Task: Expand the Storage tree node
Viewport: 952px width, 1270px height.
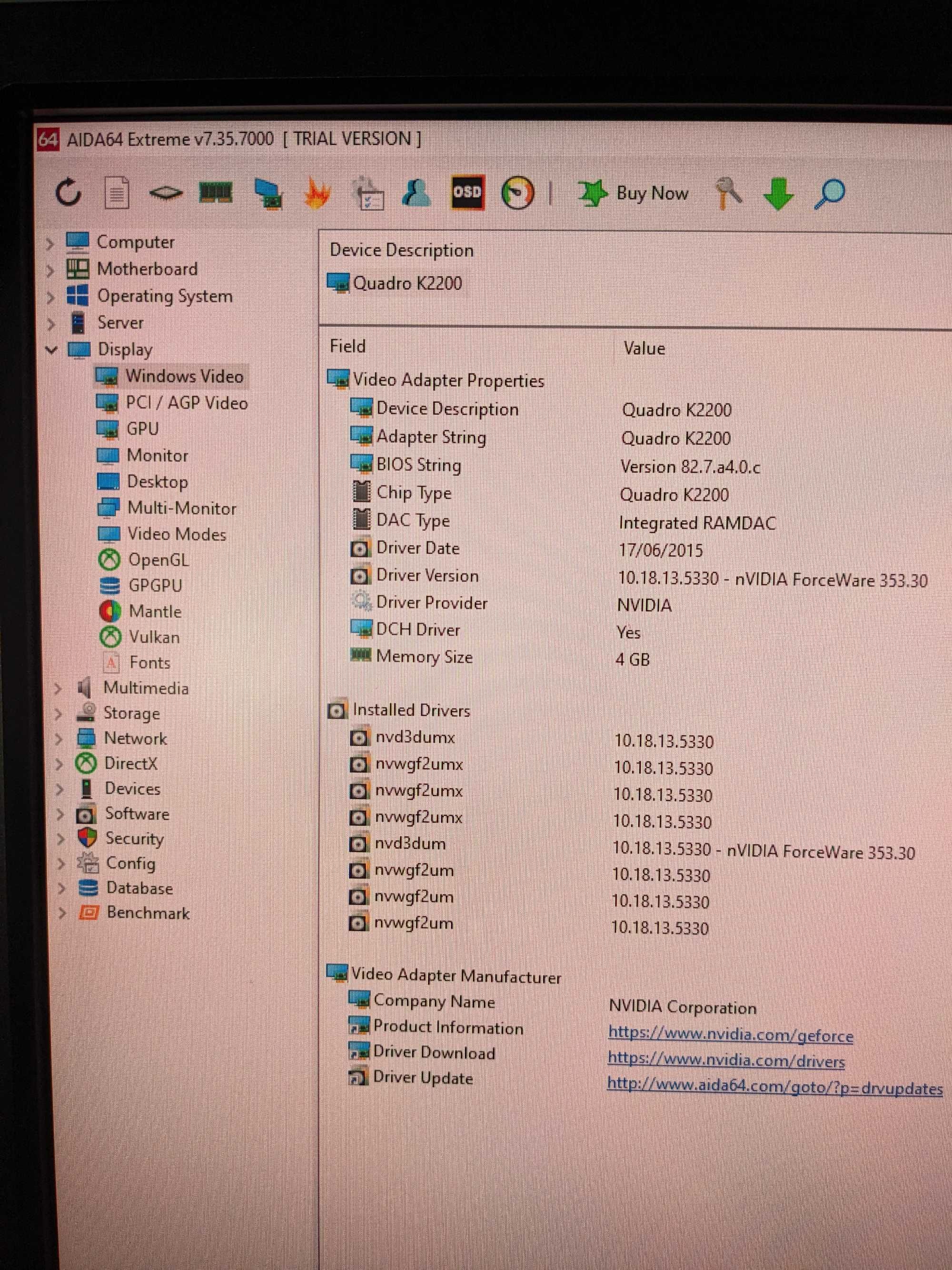Action: click(x=58, y=714)
